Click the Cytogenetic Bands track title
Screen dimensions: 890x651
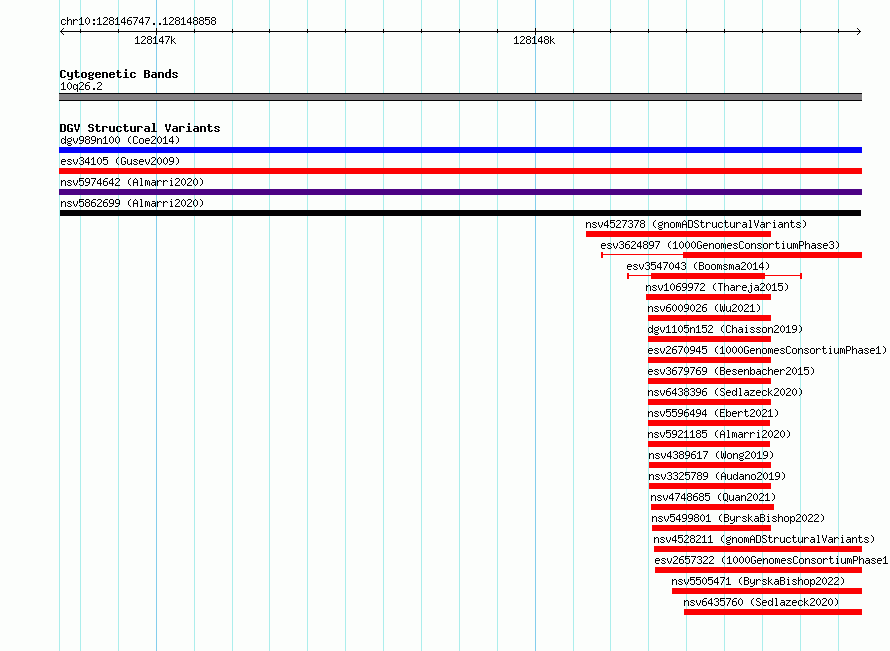click(x=119, y=74)
